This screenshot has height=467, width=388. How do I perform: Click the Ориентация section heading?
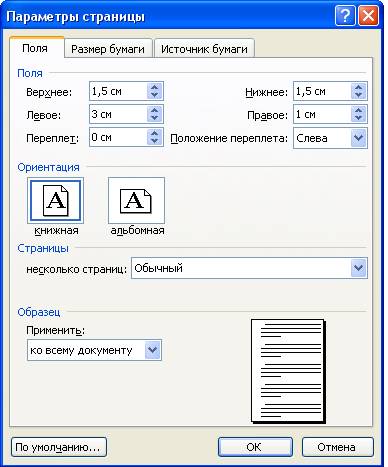[x=48, y=167]
